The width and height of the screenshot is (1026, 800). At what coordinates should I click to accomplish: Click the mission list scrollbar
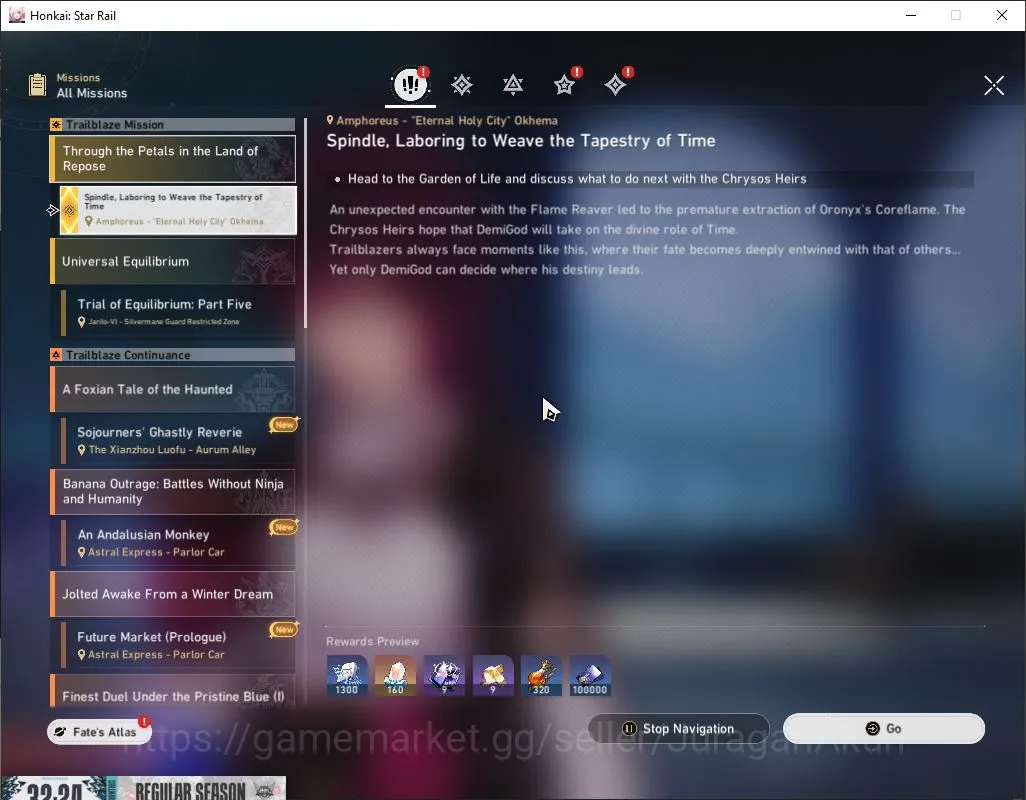[305, 223]
